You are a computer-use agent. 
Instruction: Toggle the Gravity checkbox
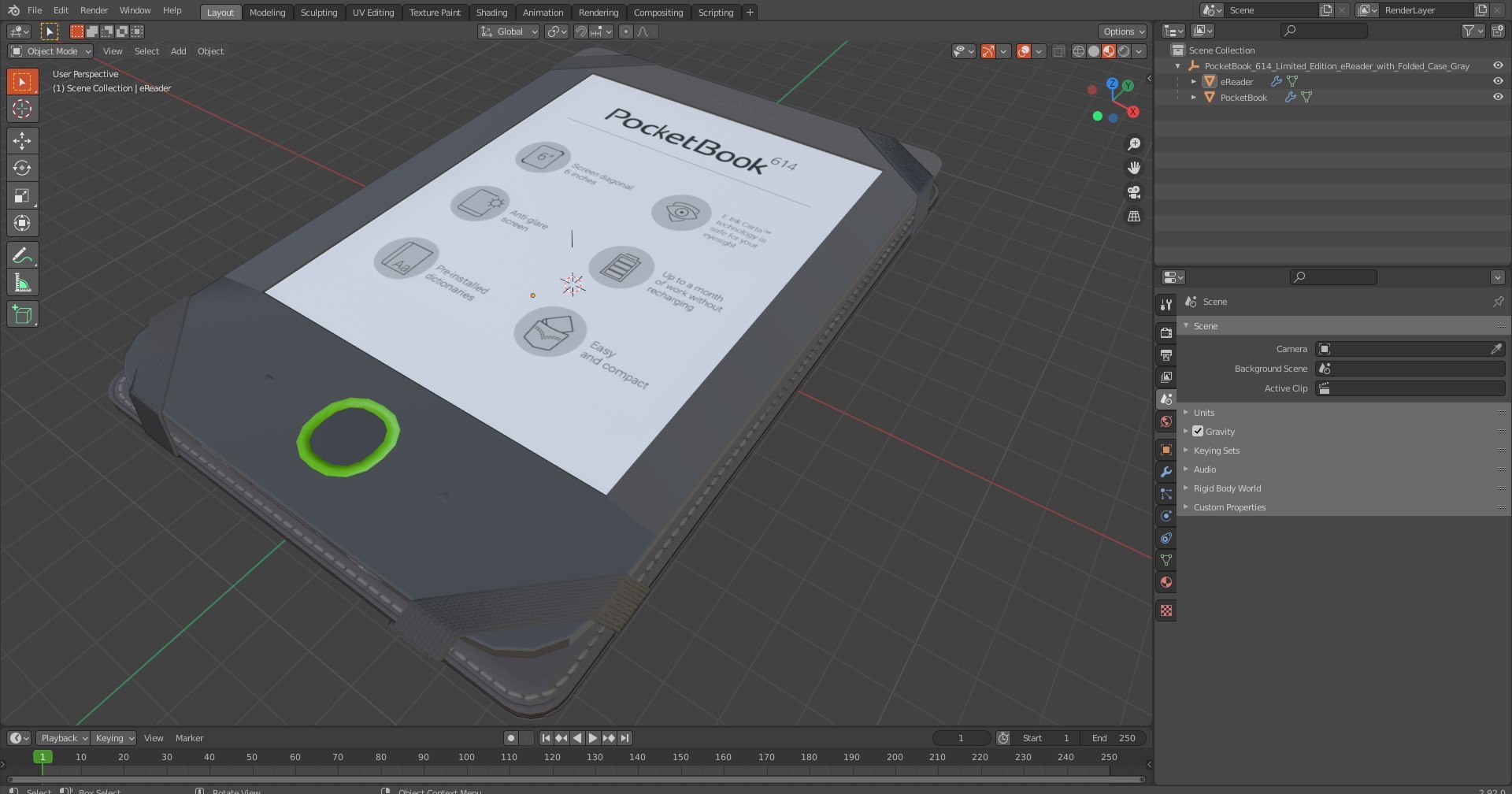point(1198,431)
